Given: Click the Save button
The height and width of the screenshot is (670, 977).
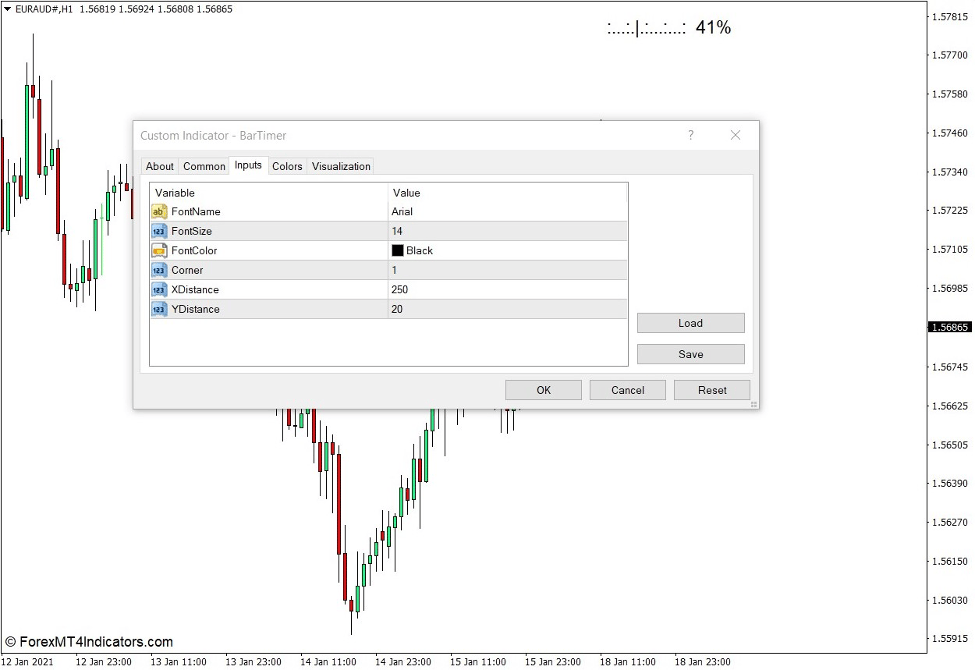Looking at the screenshot, I should 690,354.
